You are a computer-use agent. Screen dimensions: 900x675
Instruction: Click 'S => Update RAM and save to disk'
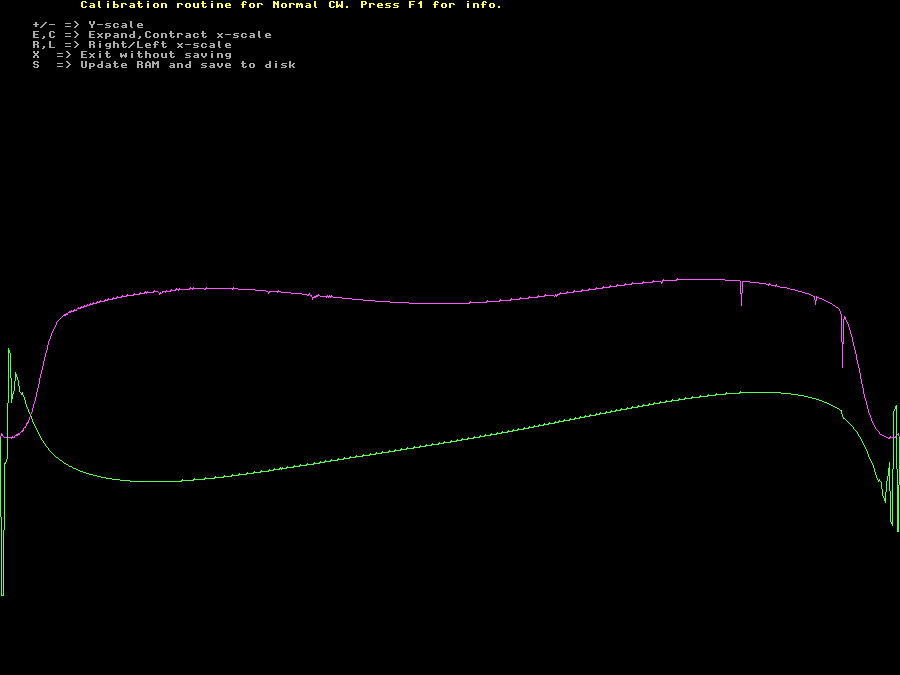pos(164,65)
